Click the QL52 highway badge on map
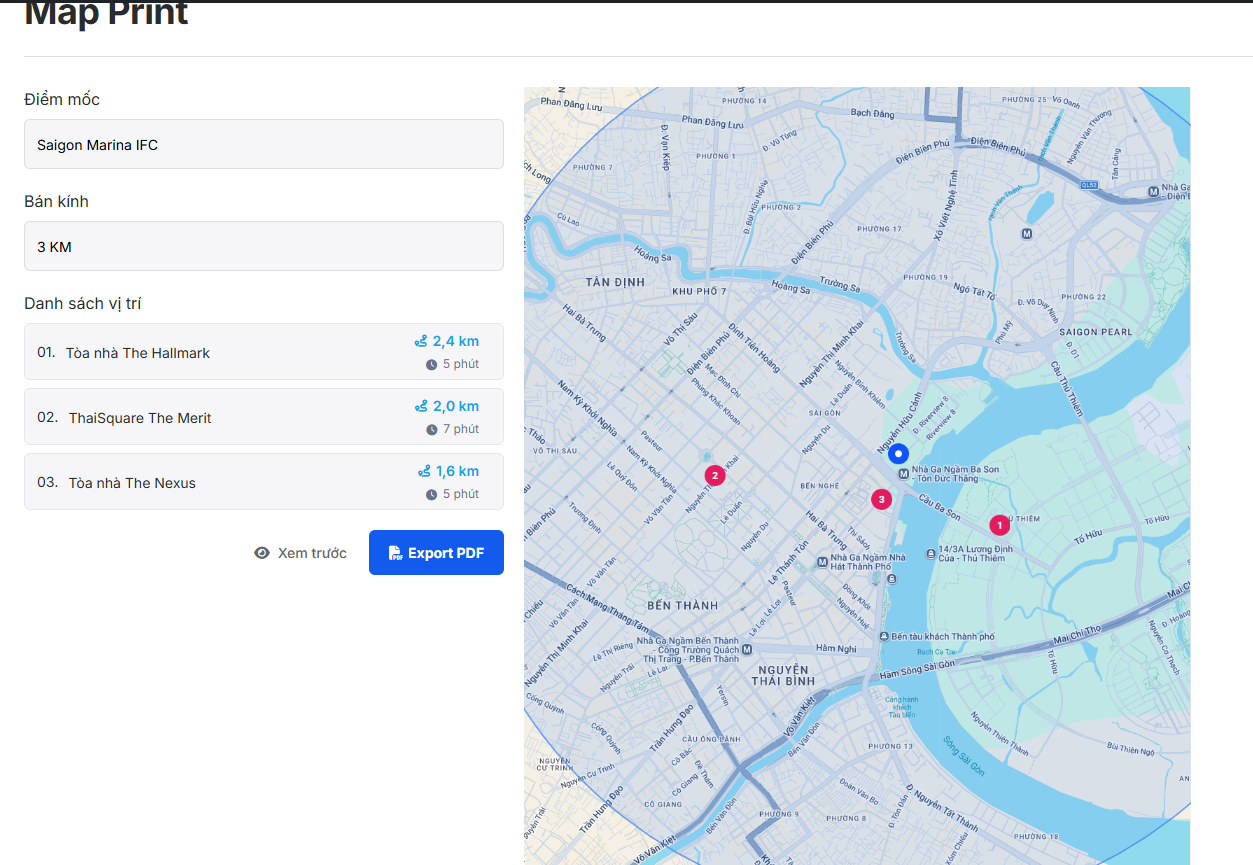Viewport: 1253px width, 865px height. [x=1089, y=184]
